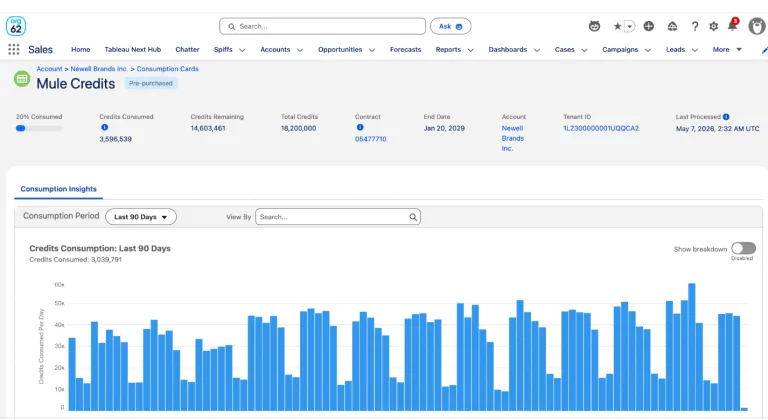
Task: Select the Consumption Insights tab
Action: tap(58, 189)
